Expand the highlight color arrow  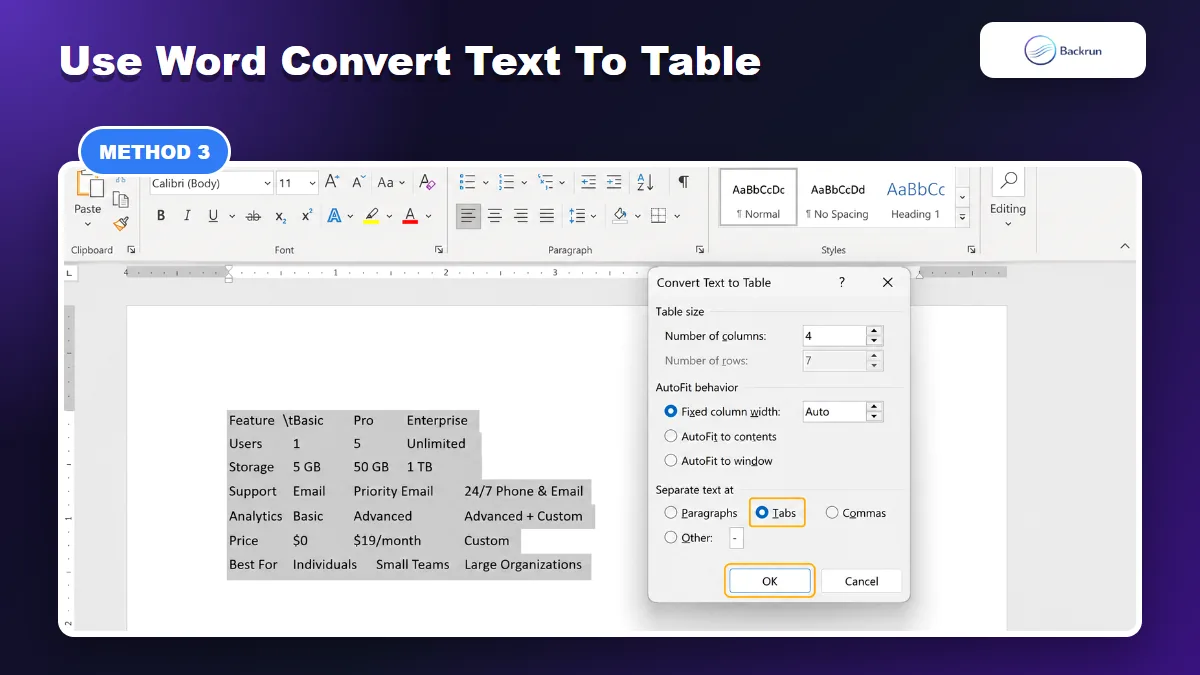point(390,215)
